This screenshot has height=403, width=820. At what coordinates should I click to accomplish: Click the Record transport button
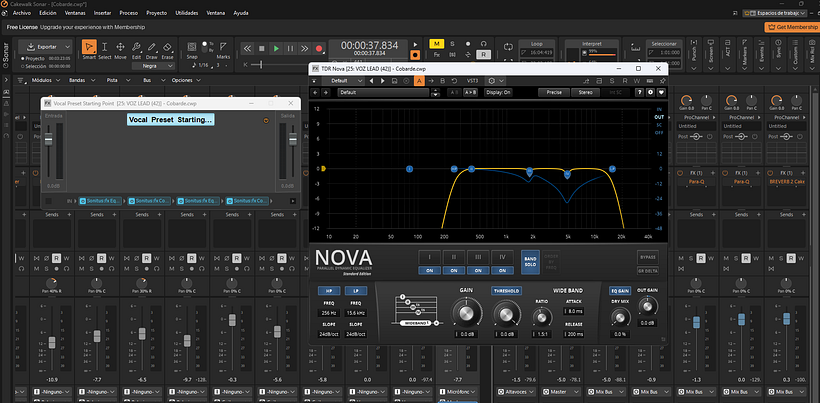tap(319, 48)
